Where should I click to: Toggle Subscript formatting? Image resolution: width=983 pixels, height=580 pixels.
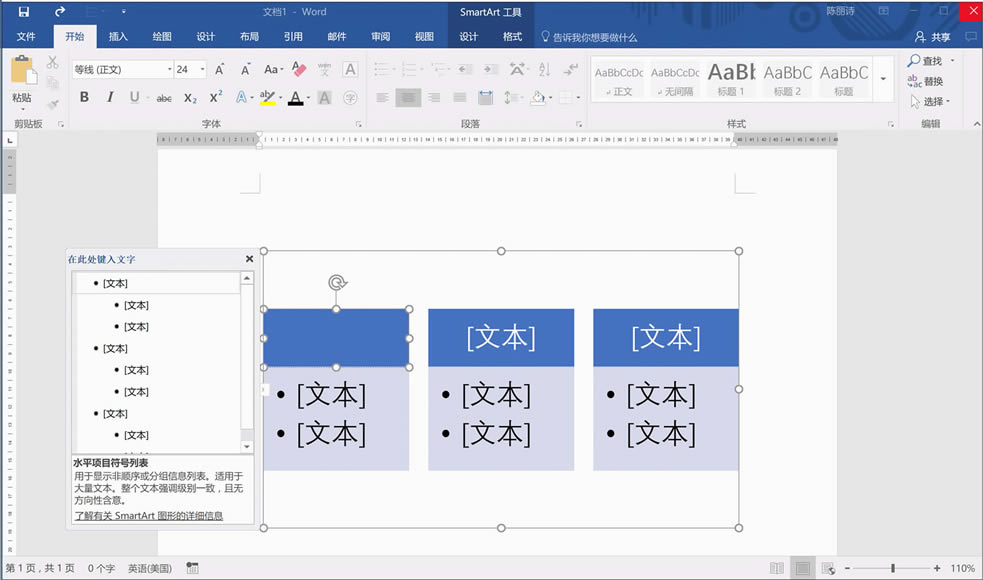190,98
